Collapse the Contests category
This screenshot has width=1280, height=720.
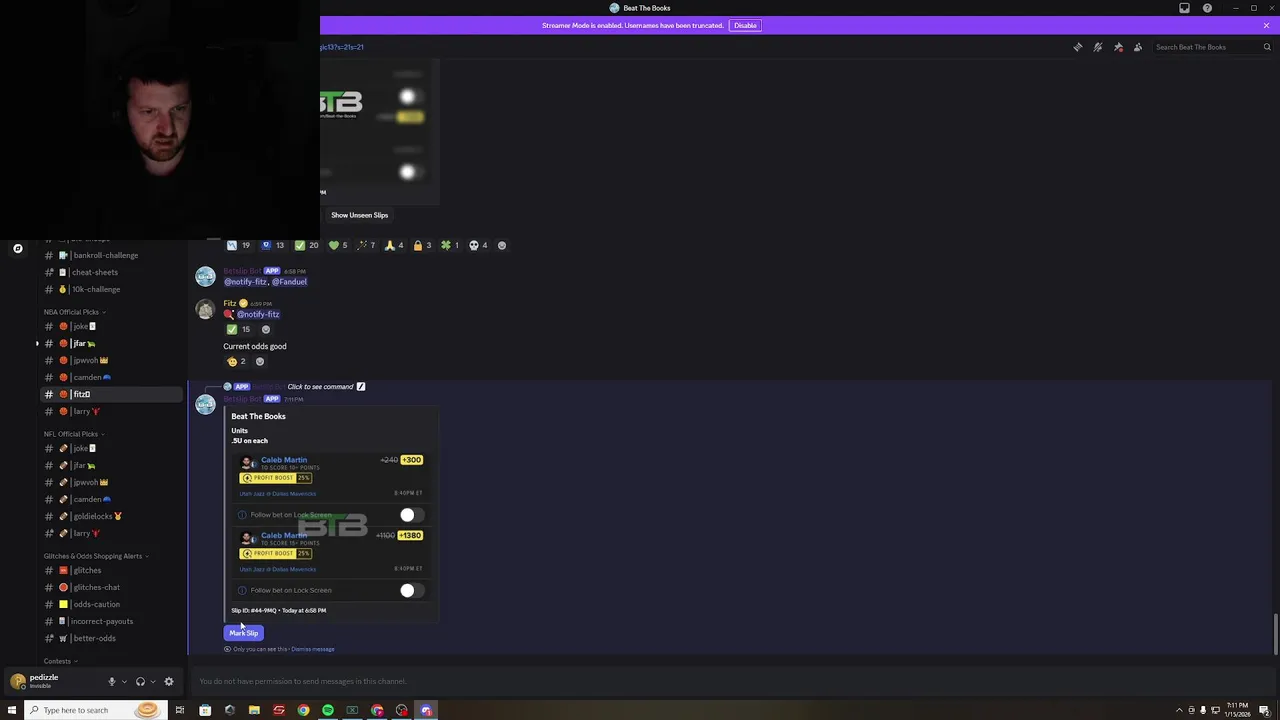pyautogui.click(x=60, y=661)
